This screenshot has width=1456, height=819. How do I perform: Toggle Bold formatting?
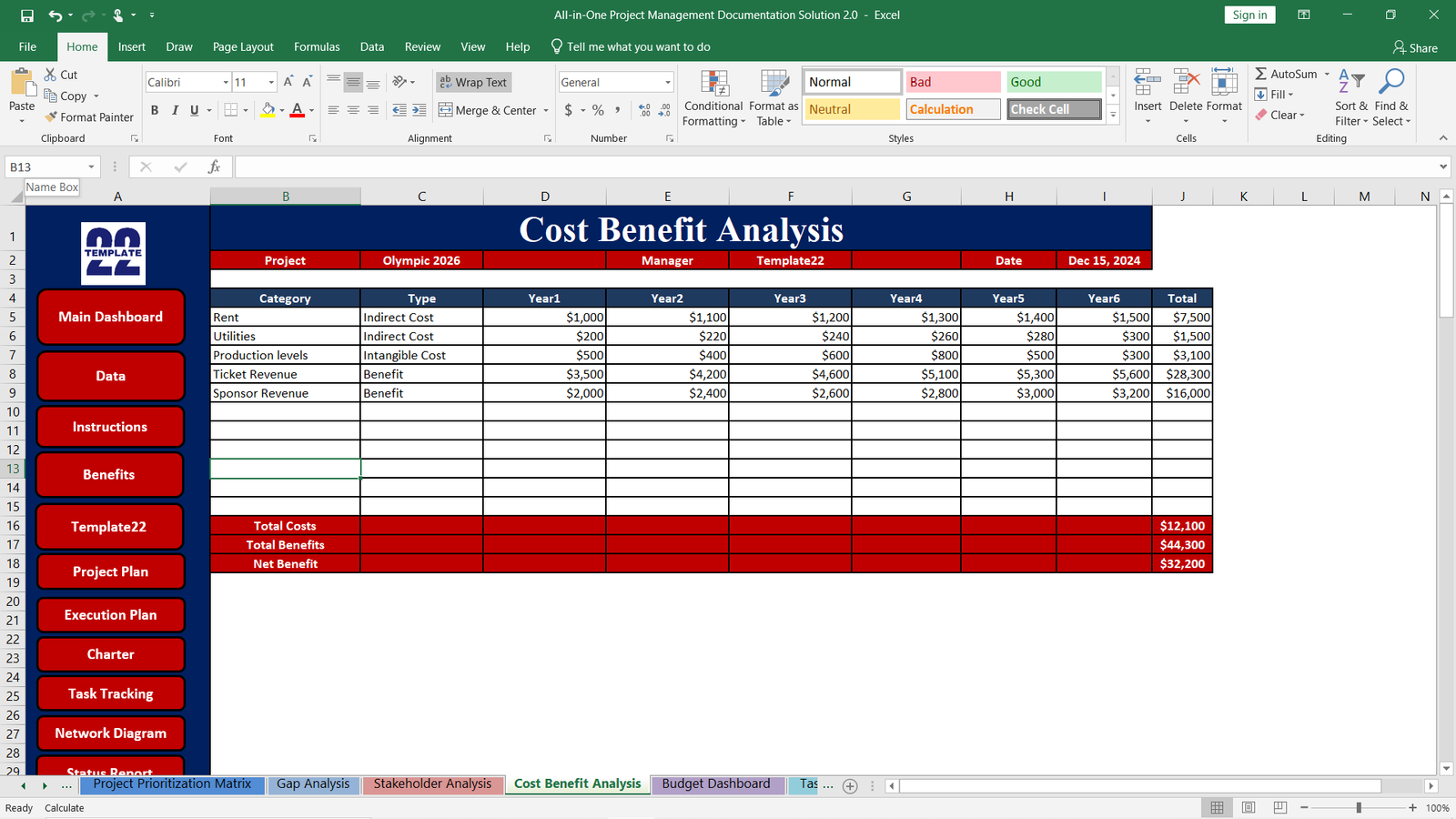(x=155, y=110)
